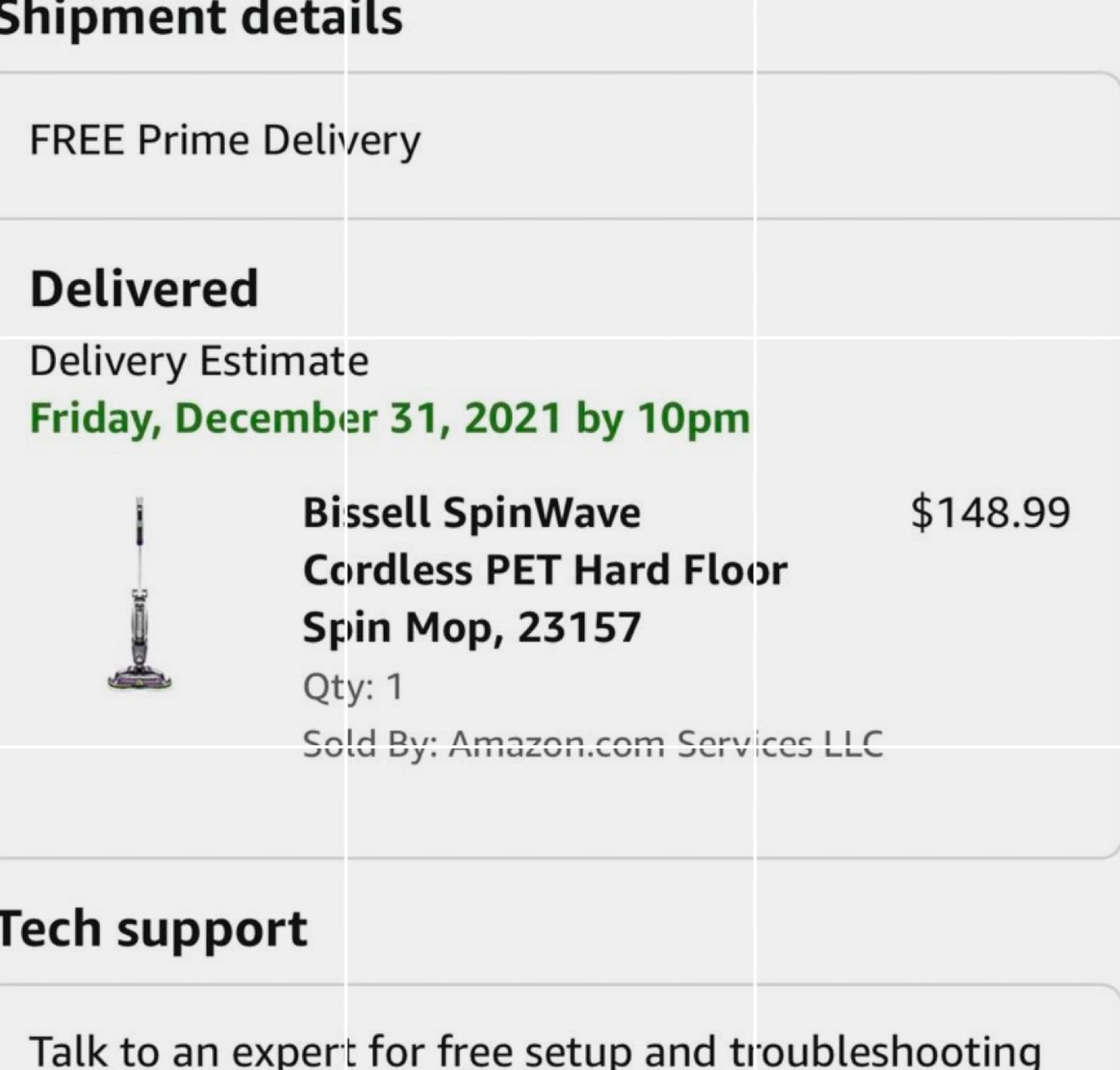Click the Delivered status heading
The image size is (1120, 1070).
coord(144,288)
